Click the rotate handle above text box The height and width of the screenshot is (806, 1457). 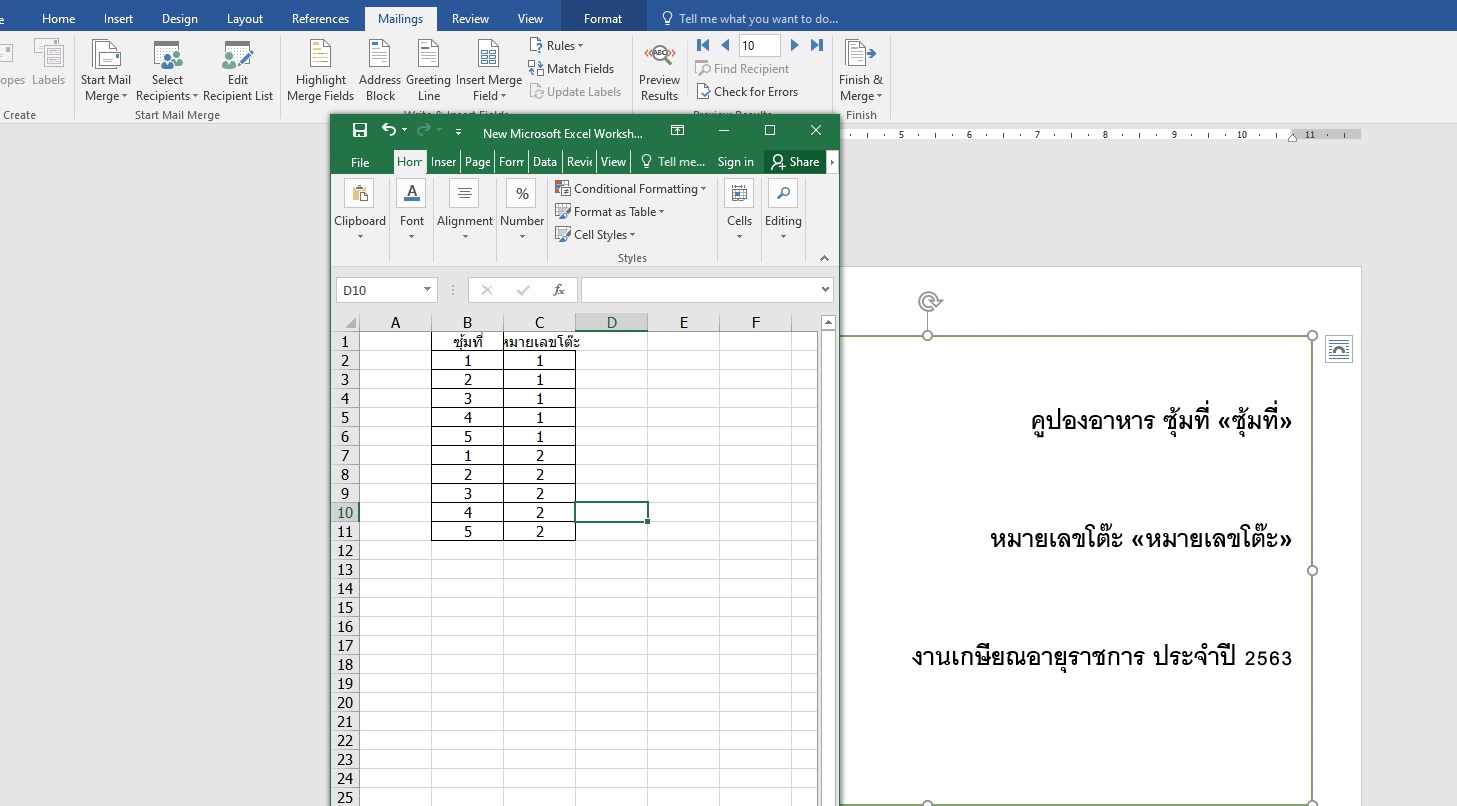[929, 301]
